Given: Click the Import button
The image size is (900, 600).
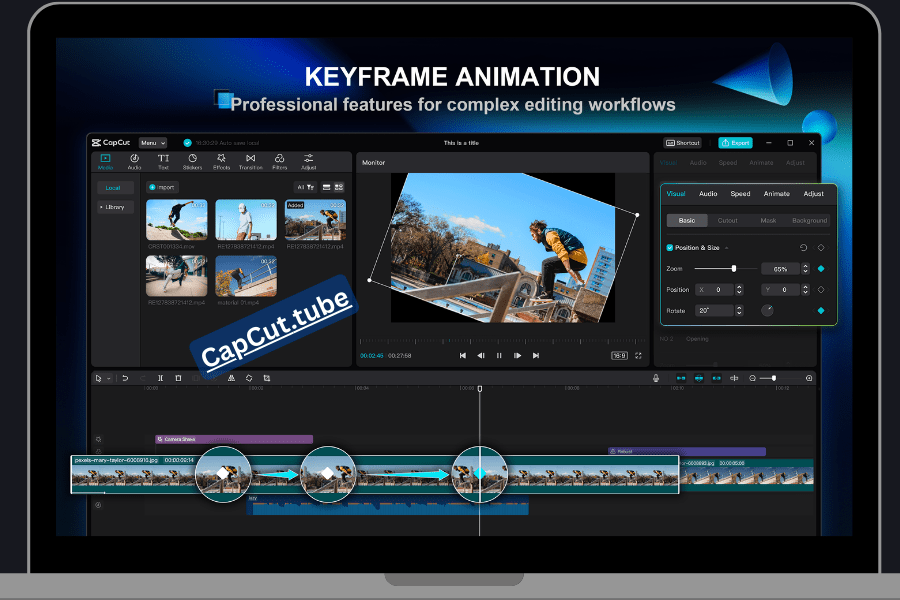Looking at the screenshot, I should pos(162,187).
